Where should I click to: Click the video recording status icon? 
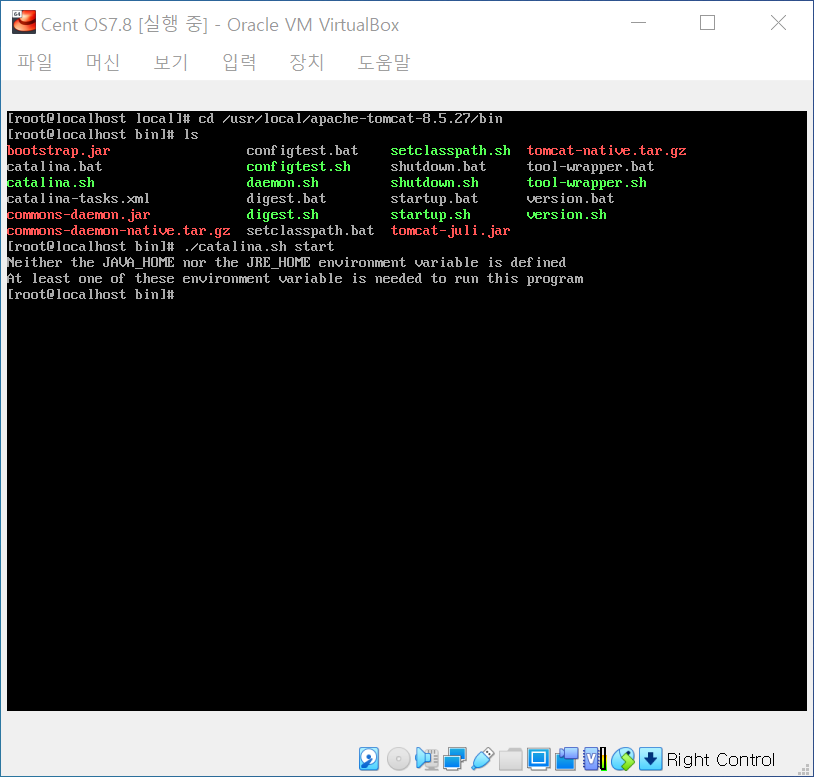(567, 759)
